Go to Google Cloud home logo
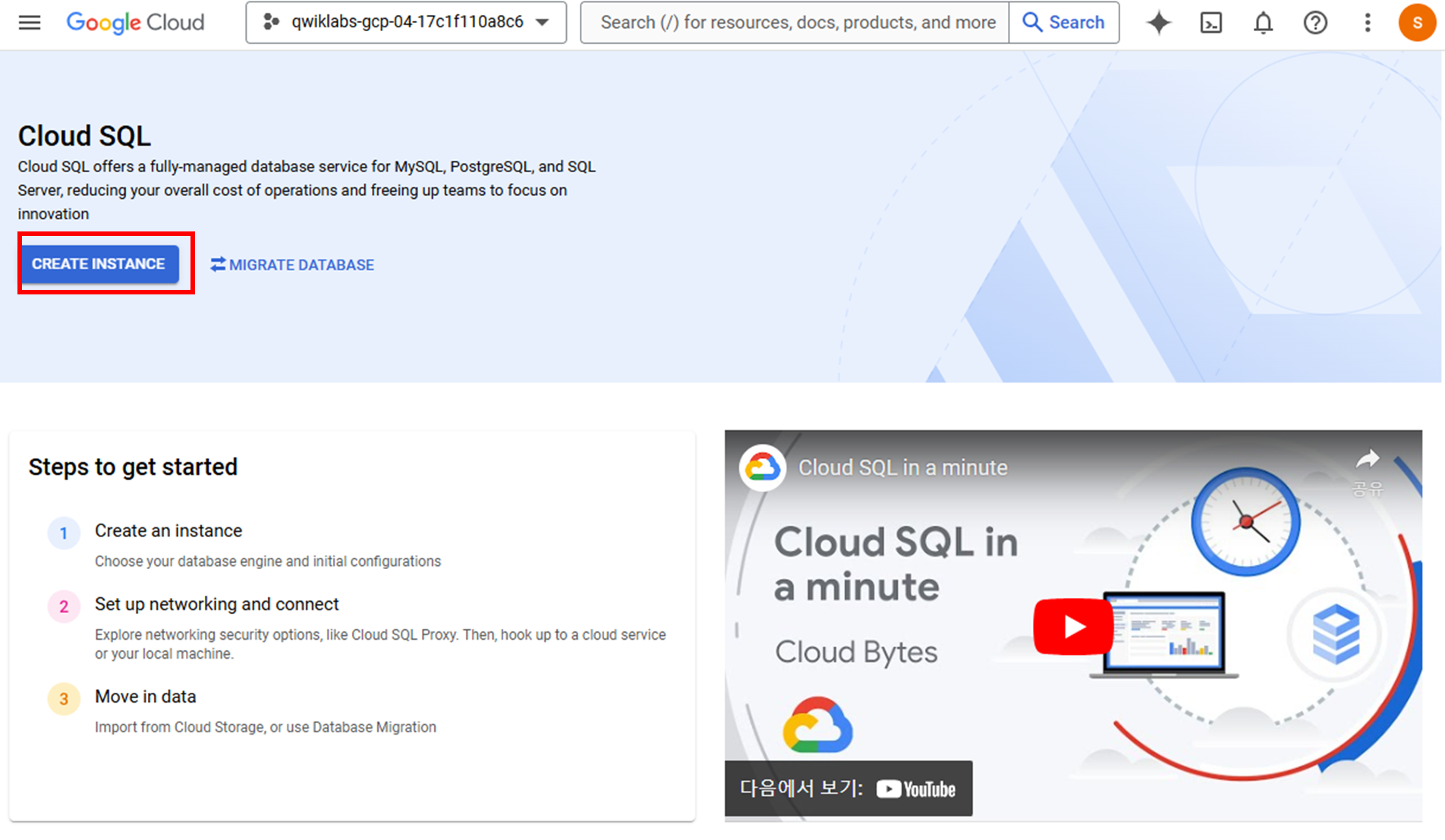Viewport: 1445px width, 840px height. (x=135, y=23)
